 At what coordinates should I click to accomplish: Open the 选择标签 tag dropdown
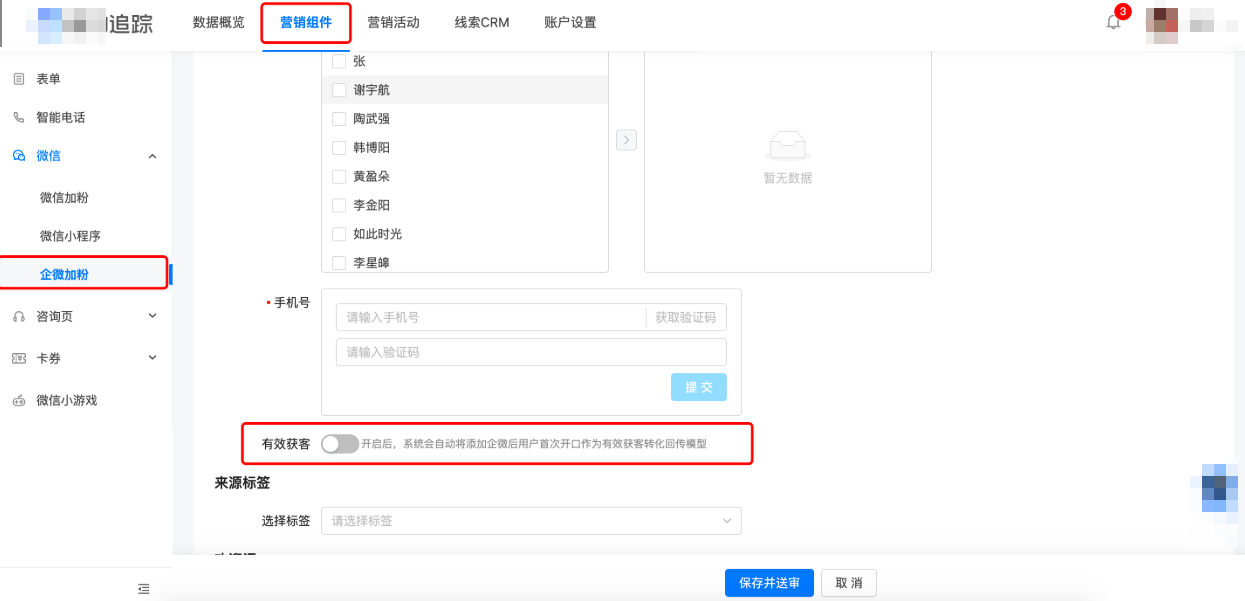click(531, 521)
